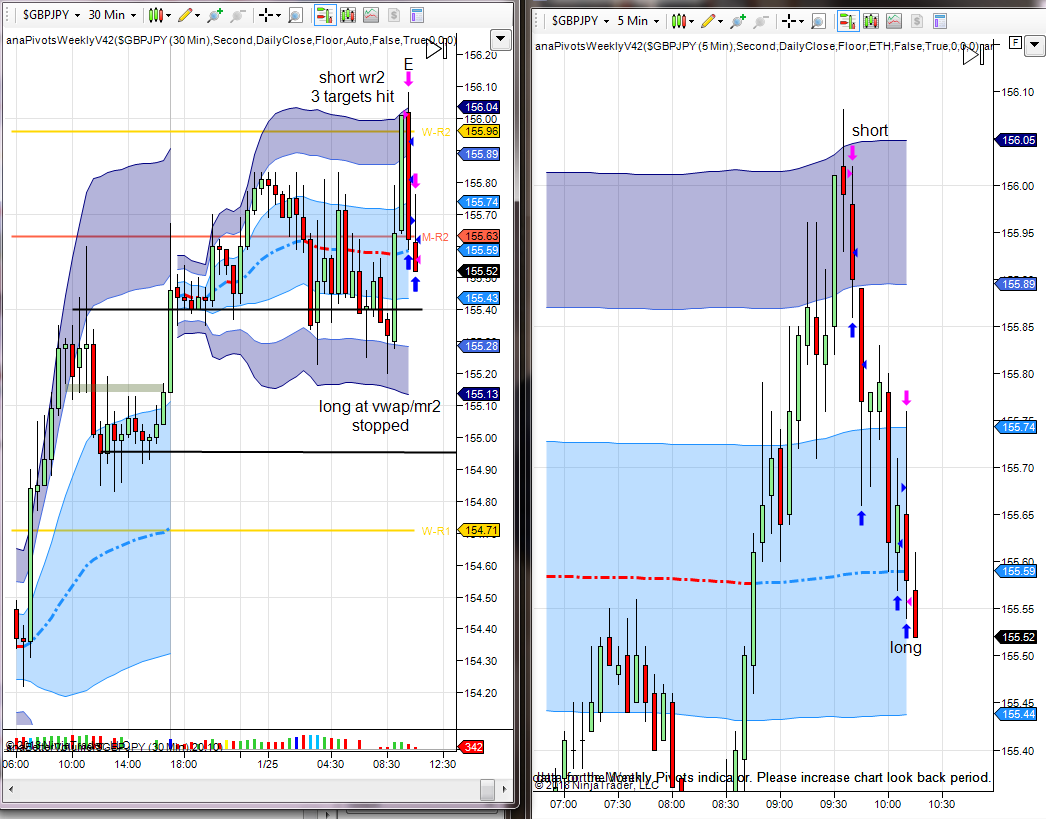The height and width of the screenshot is (819, 1046).
Task: Click zoom frame magnifier icon in 5 Min chart
Action: (818, 21)
